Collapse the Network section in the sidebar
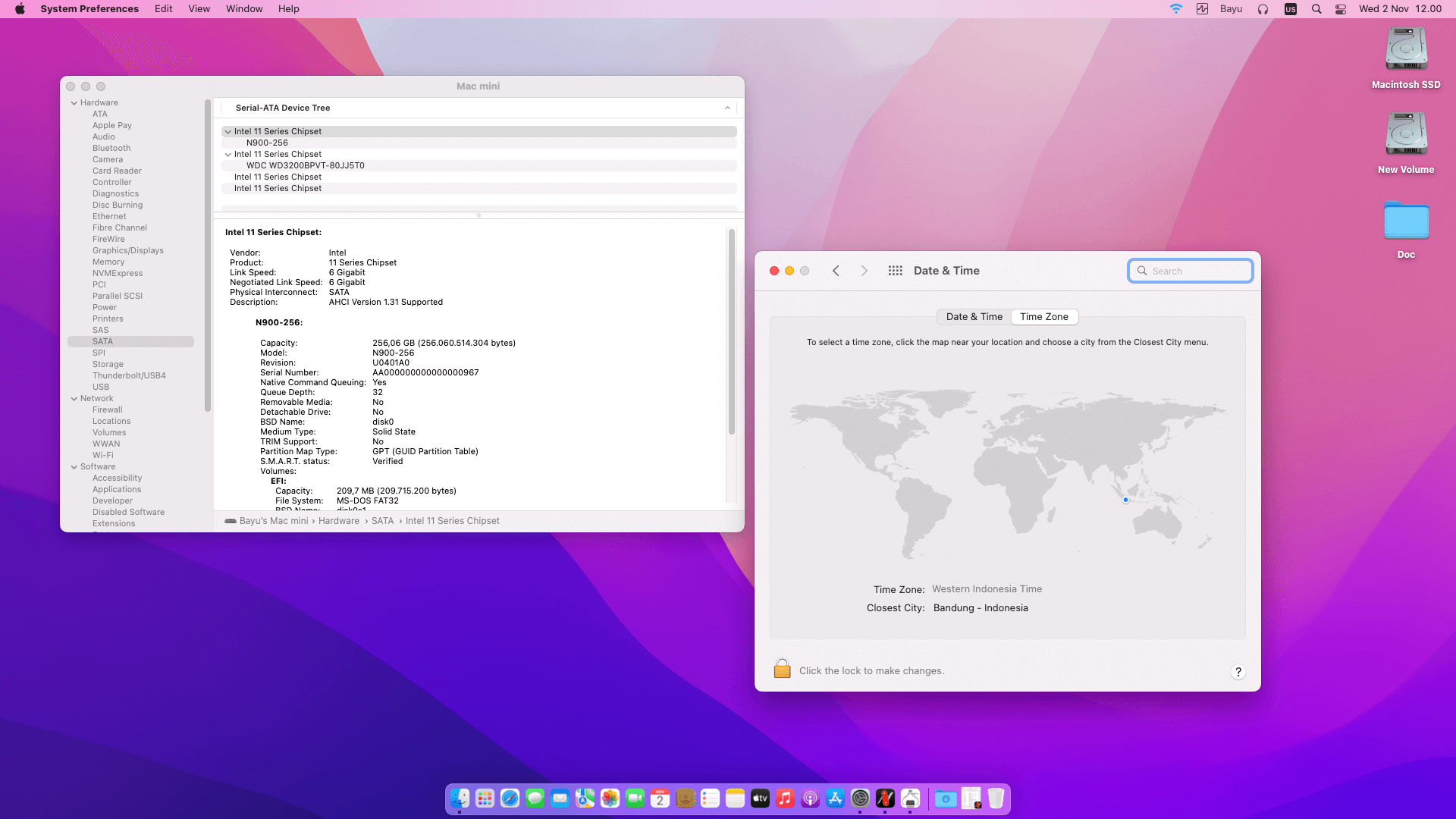The height and width of the screenshot is (819, 1456). pyautogui.click(x=74, y=399)
